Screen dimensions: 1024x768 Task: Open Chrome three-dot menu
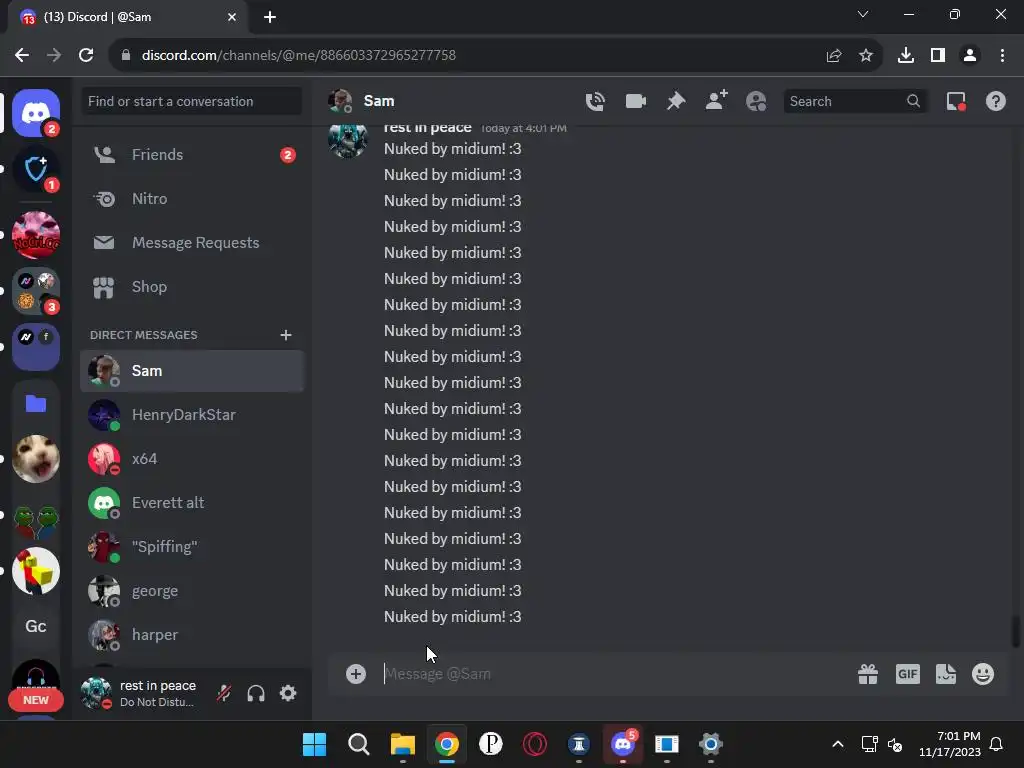1002,56
